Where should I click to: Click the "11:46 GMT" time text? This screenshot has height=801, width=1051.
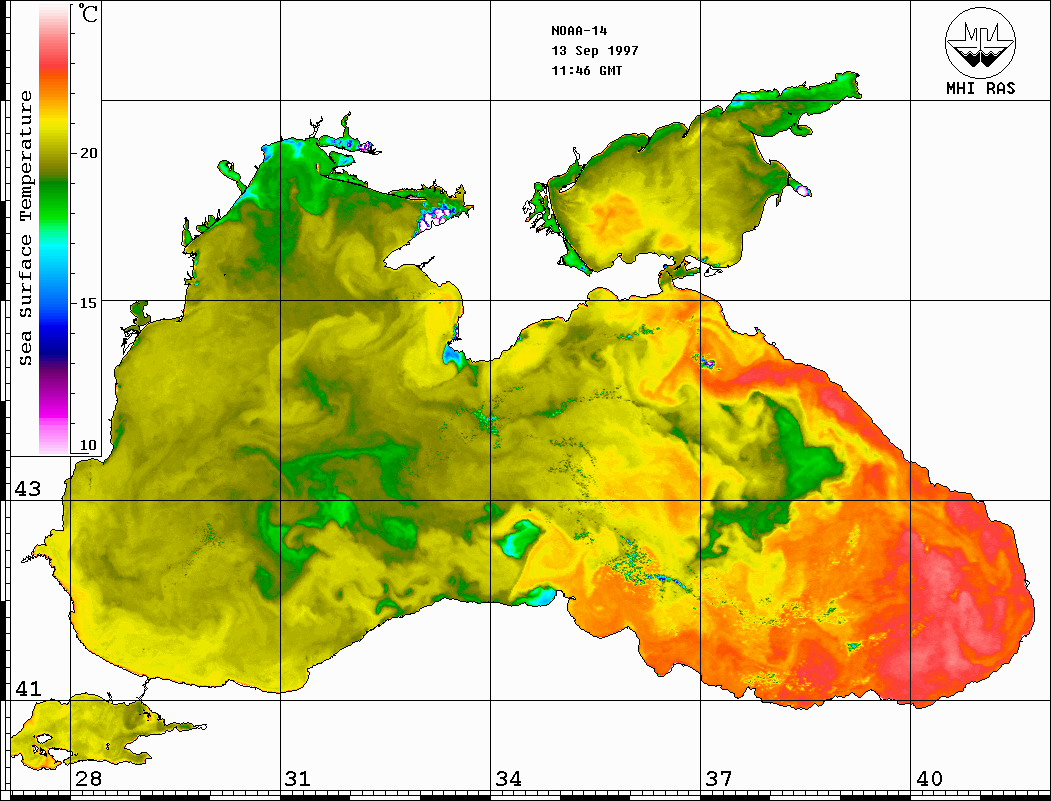point(586,70)
